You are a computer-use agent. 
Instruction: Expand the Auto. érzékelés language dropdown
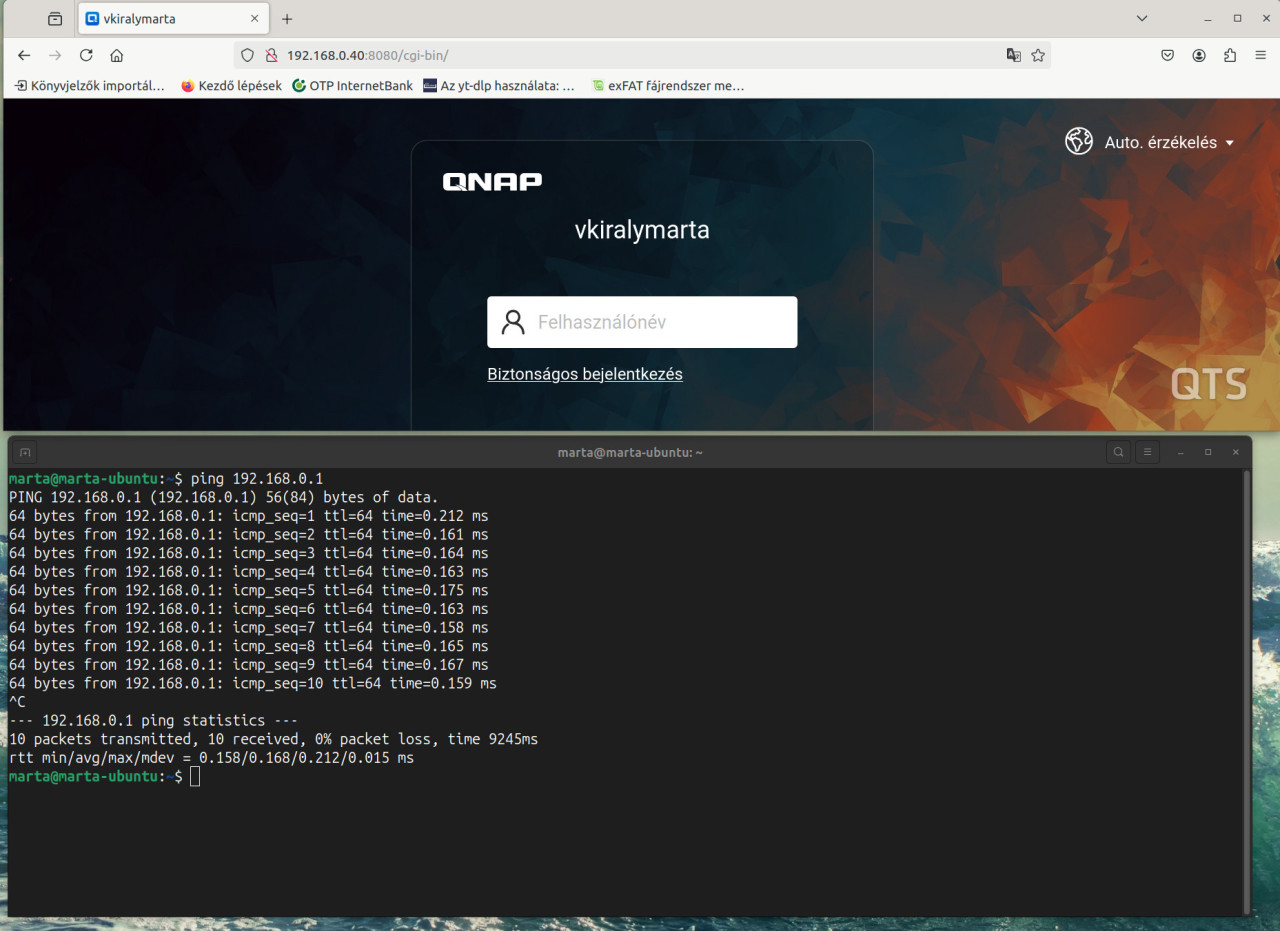[x=1169, y=142]
